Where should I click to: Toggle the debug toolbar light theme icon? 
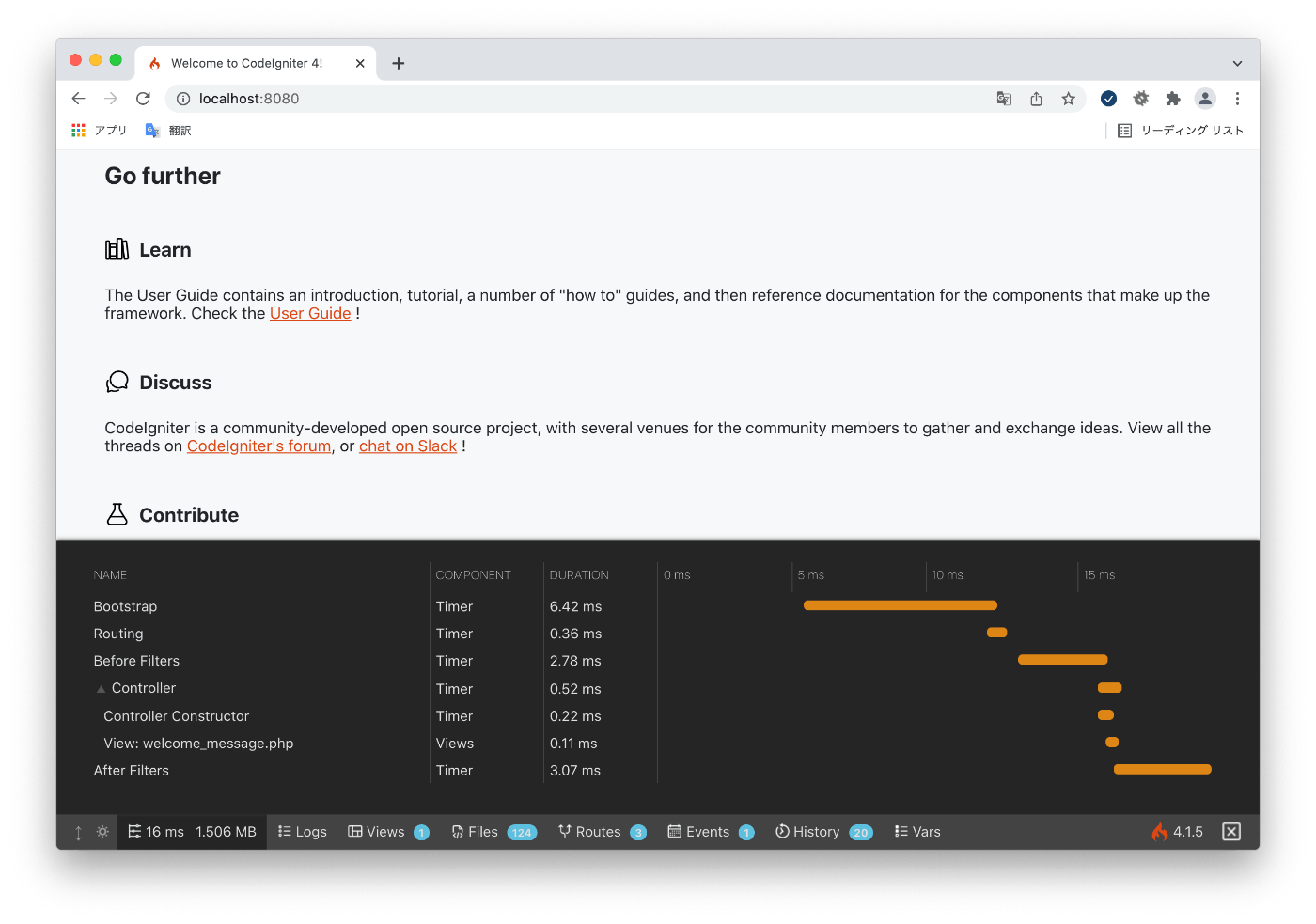(102, 832)
